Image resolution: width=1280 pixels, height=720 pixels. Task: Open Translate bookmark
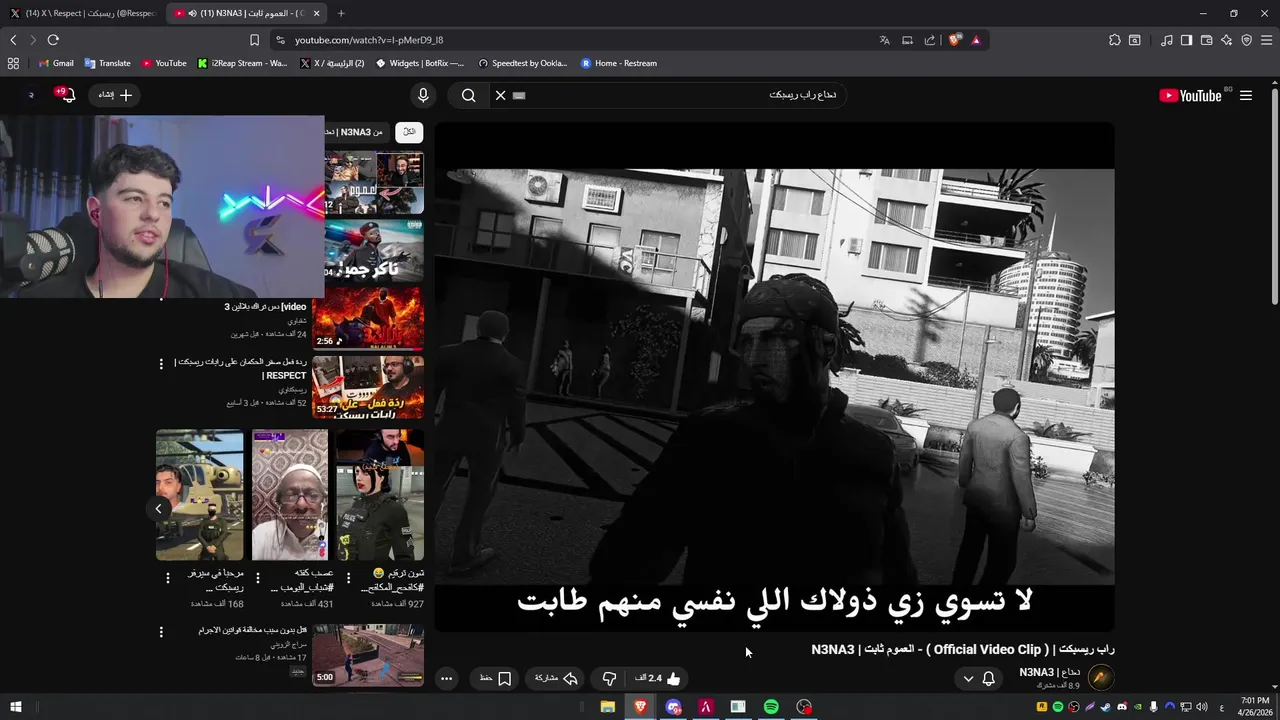coord(108,63)
